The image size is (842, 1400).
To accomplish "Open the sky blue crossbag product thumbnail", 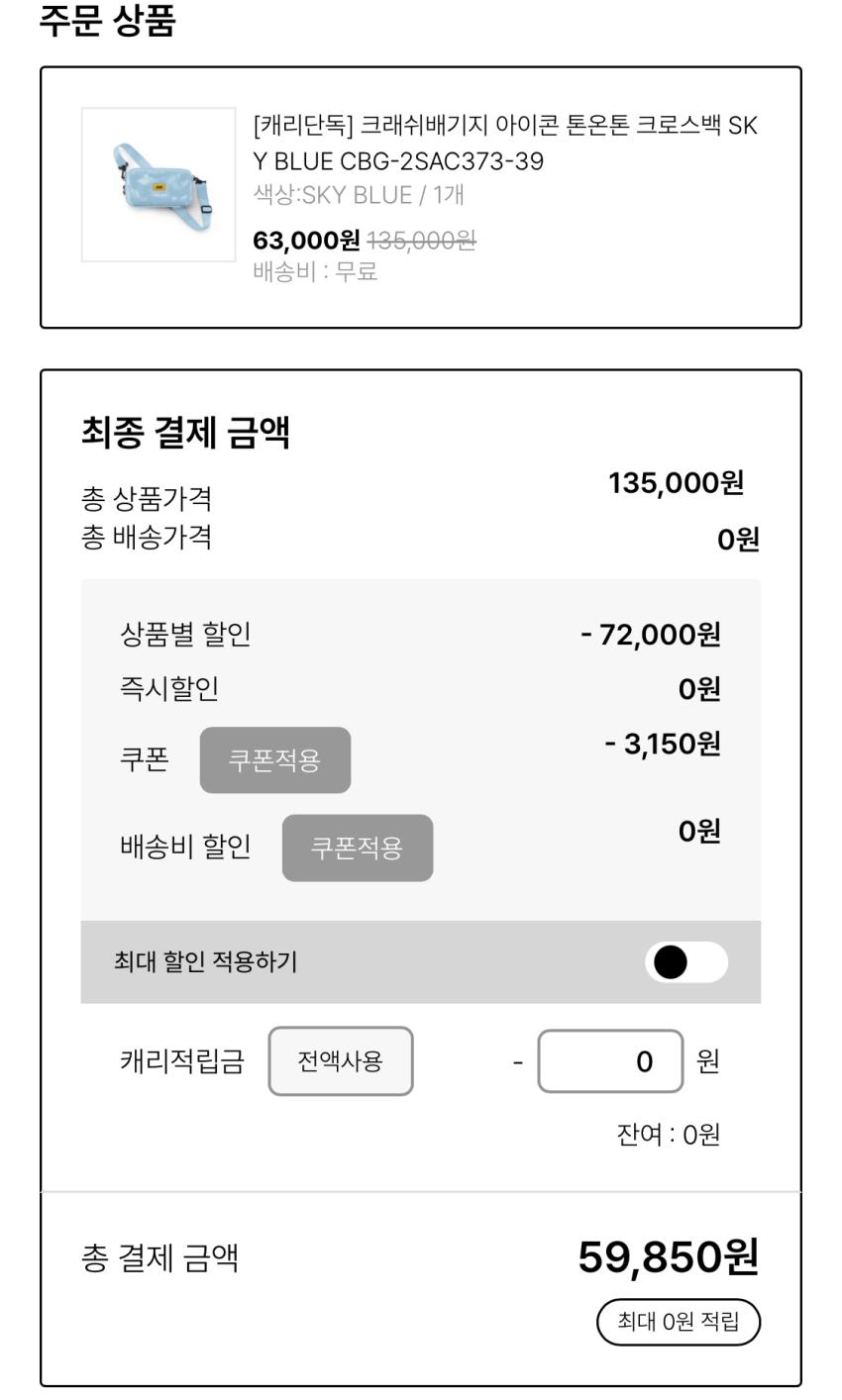I will (158, 185).
